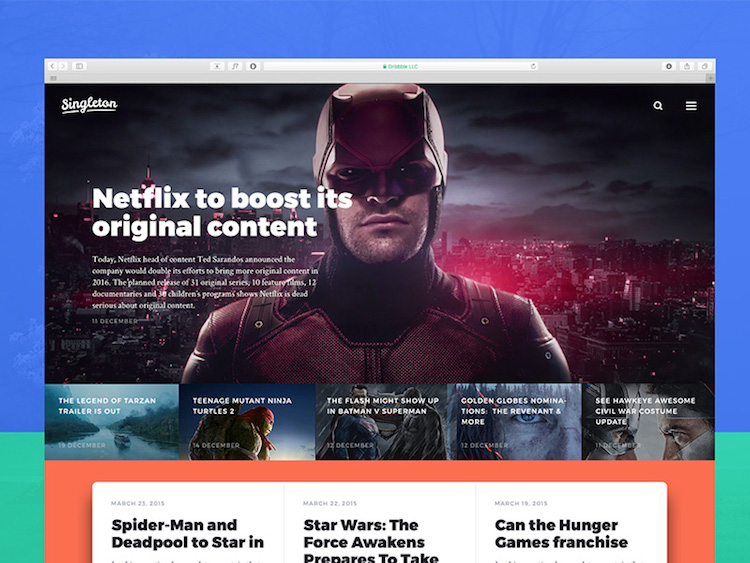
Task: Open the hamburger menu icon
Action: pos(691,106)
